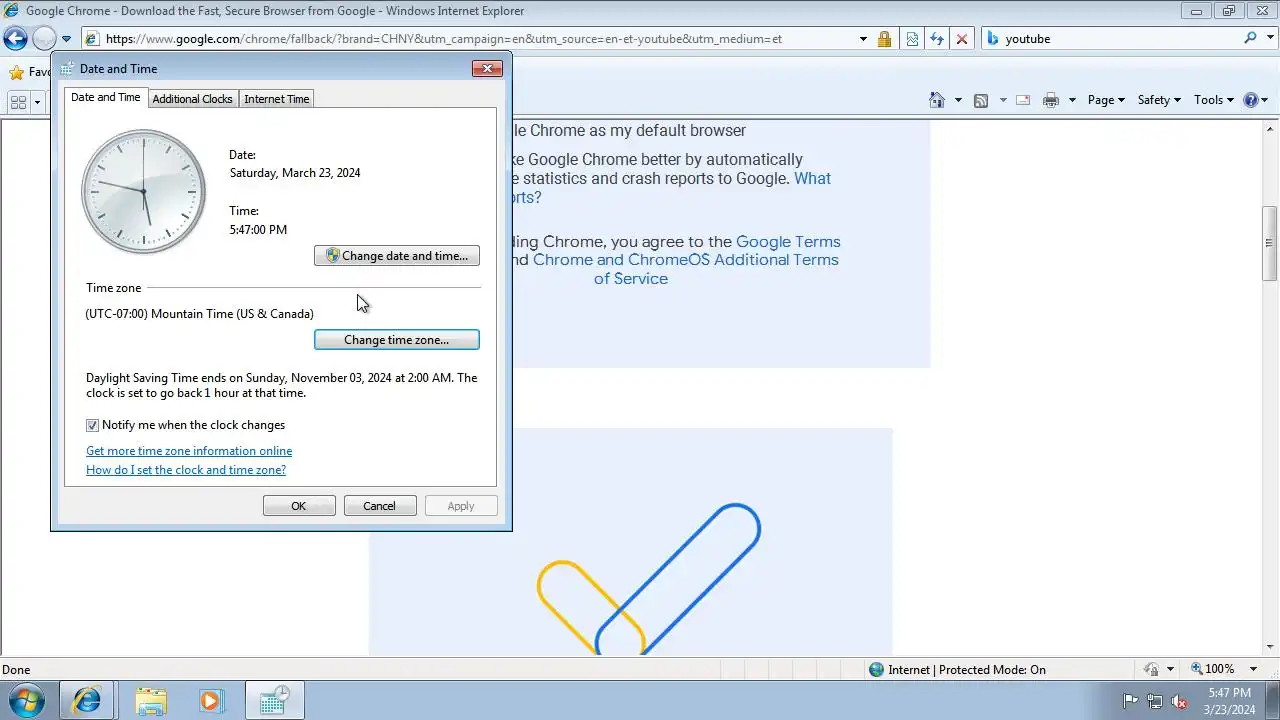Click the network tray icon

[x=1155, y=701]
